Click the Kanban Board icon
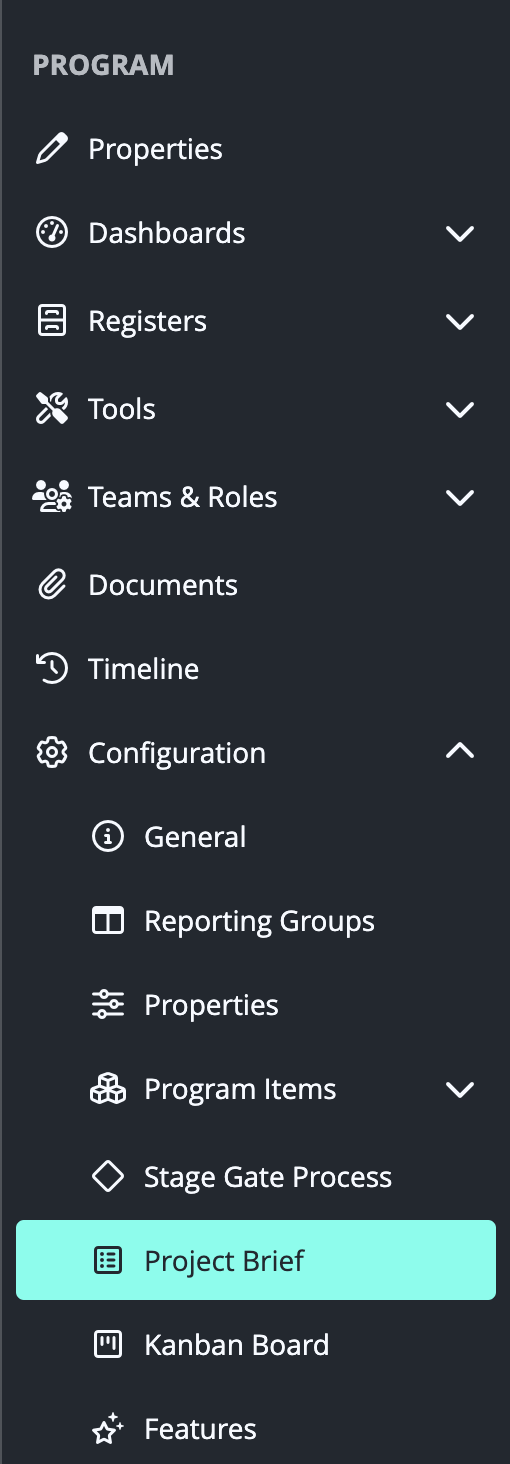This screenshot has height=1464, width=510. point(107,1345)
